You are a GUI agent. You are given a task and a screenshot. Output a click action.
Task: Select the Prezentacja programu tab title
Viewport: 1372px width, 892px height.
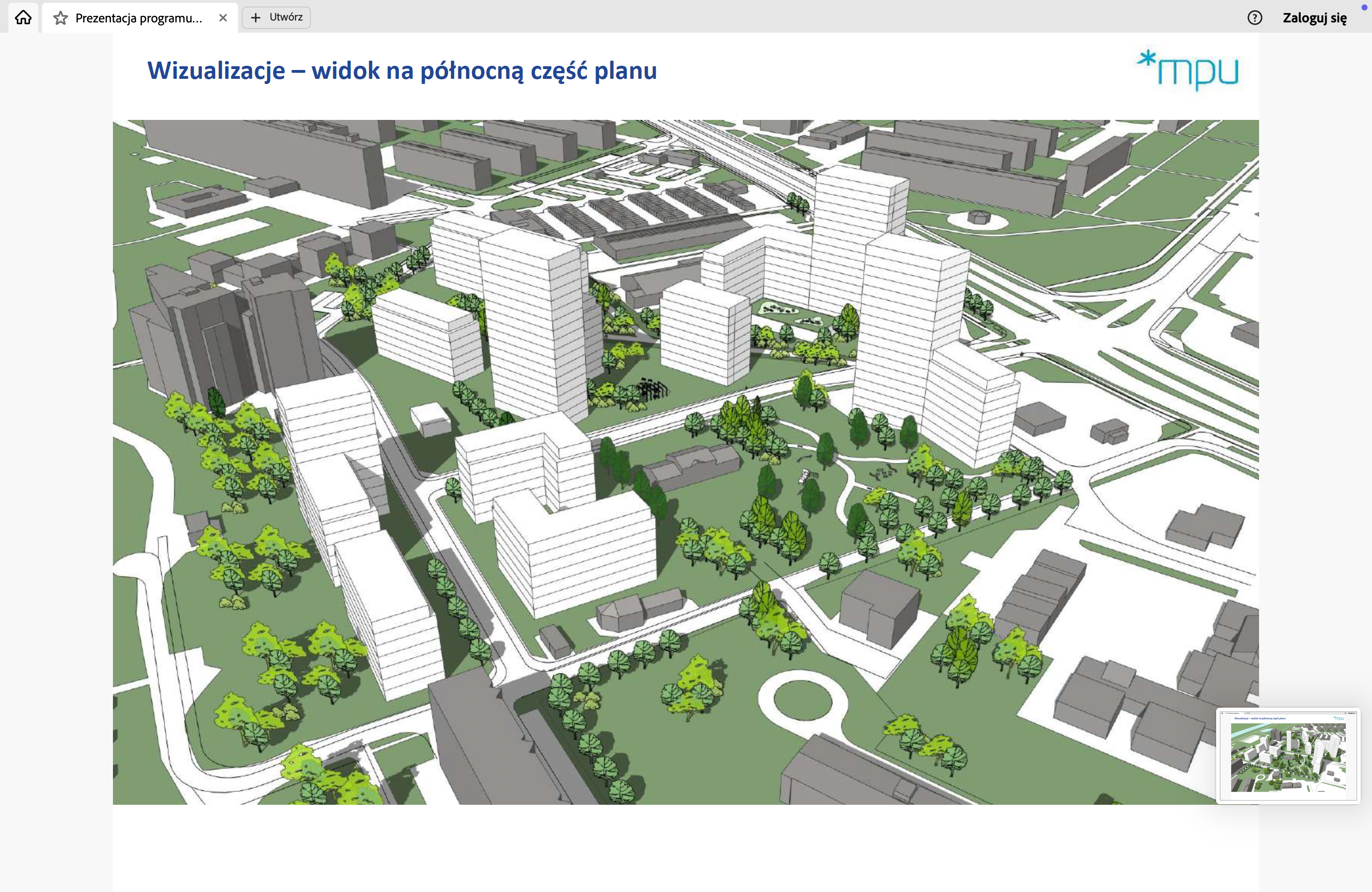[x=138, y=18]
